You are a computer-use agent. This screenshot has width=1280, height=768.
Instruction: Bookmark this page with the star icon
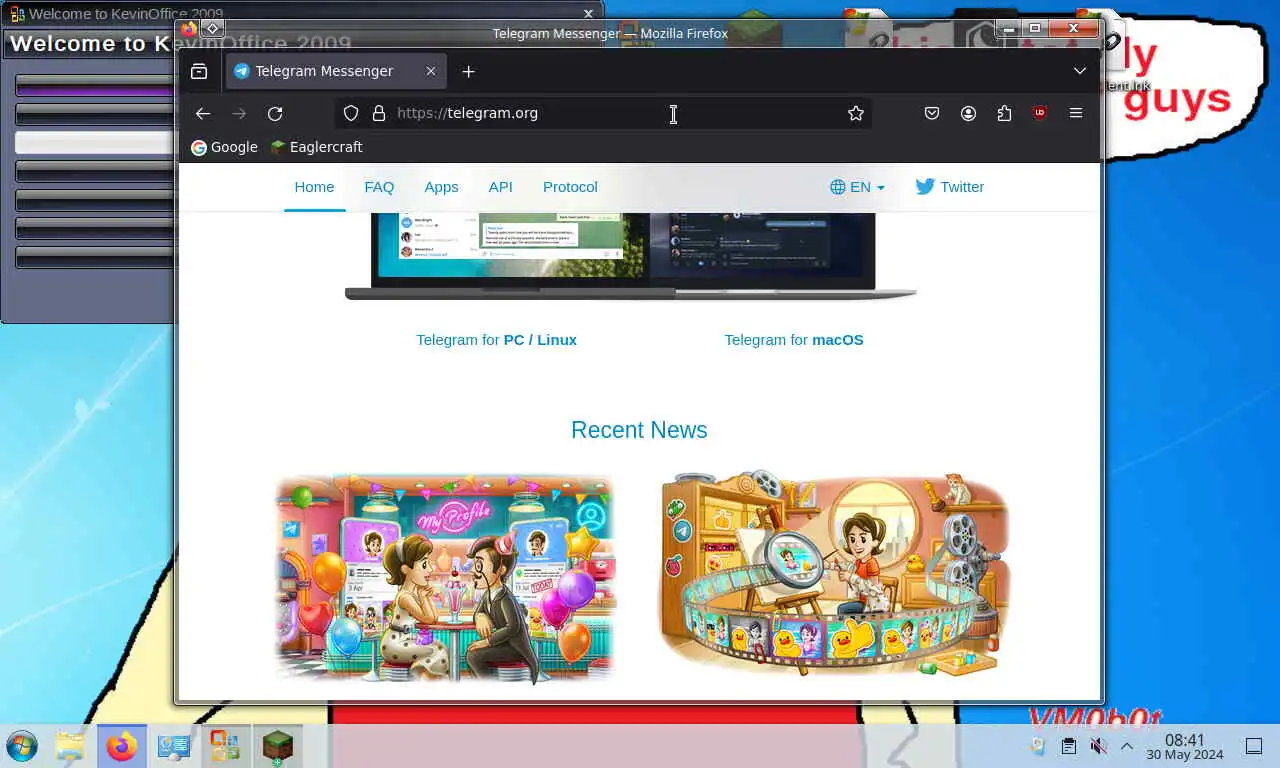click(x=856, y=113)
